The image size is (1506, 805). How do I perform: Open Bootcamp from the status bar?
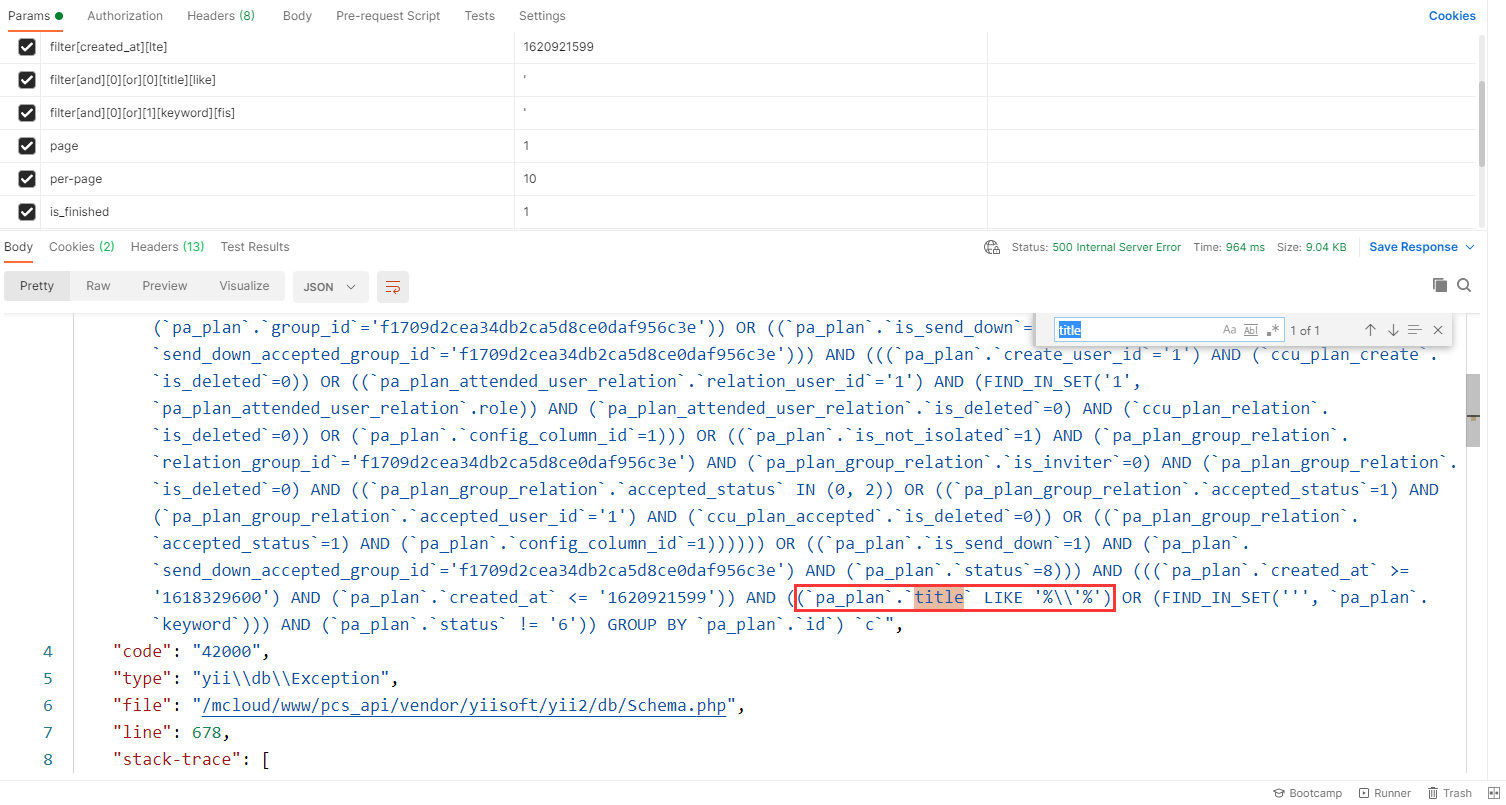[x=1307, y=793]
